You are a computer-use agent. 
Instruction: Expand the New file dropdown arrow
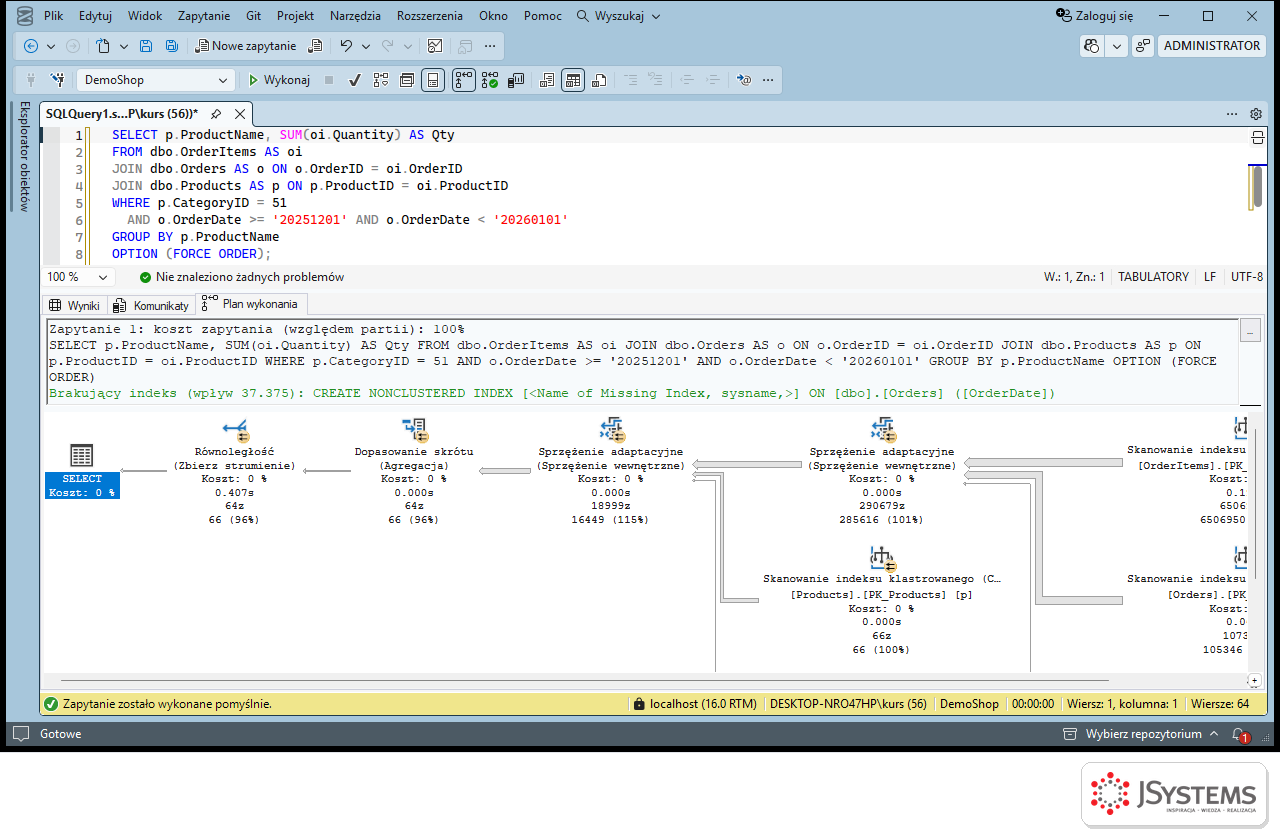click(x=124, y=46)
